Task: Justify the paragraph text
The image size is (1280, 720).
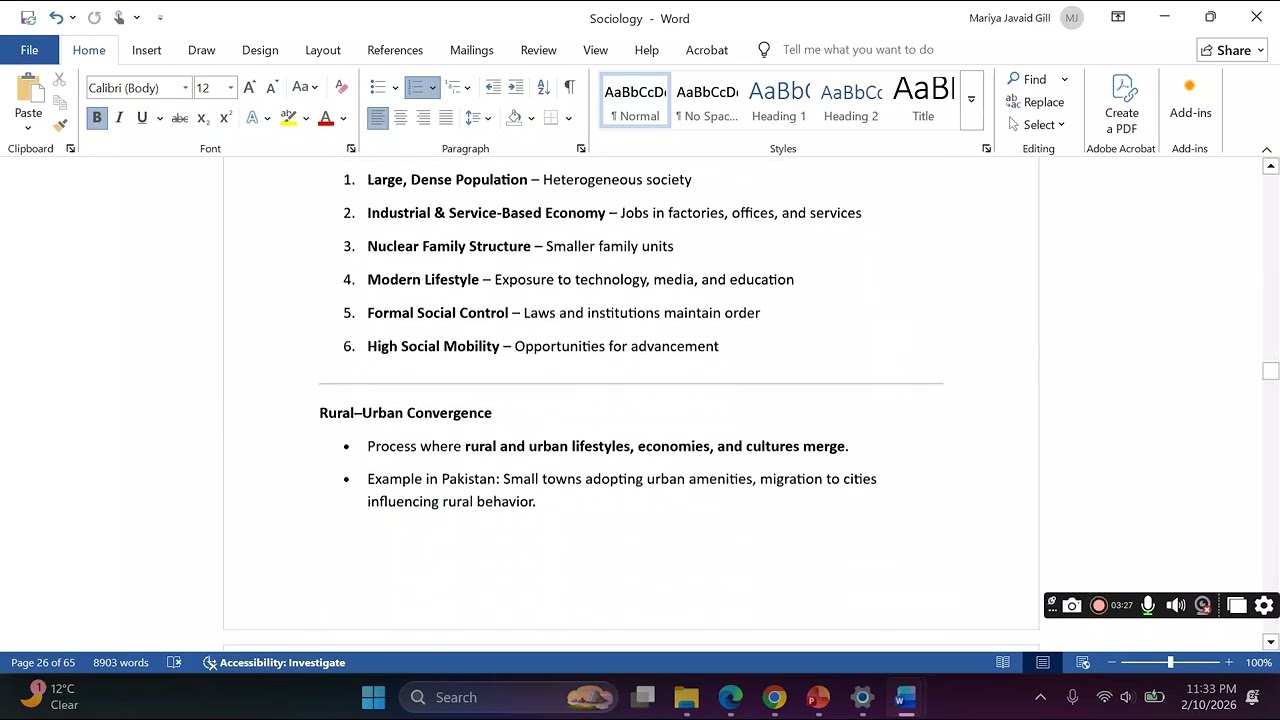Action: click(x=446, y=118)
